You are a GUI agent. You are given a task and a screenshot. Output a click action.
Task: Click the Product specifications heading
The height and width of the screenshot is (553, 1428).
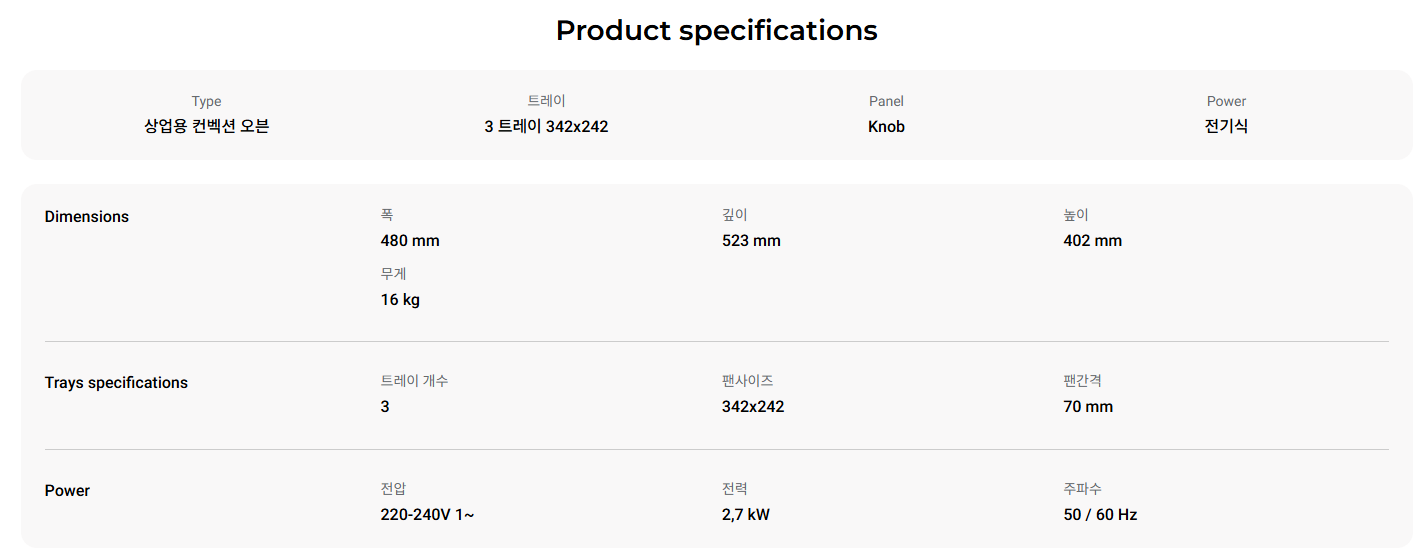point(716,31)
